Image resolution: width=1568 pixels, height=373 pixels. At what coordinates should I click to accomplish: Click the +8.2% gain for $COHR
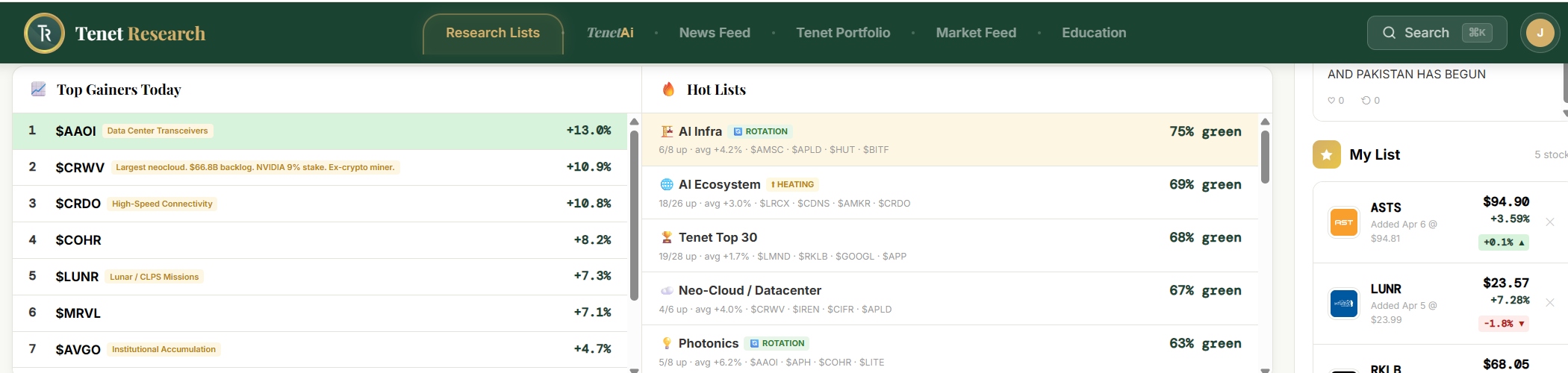pyautogui.click(x=592, y=240)
